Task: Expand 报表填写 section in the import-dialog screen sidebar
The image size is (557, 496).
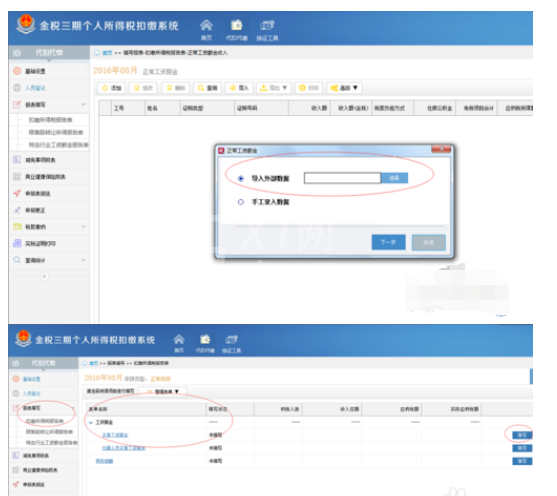Action: point(84,104)
